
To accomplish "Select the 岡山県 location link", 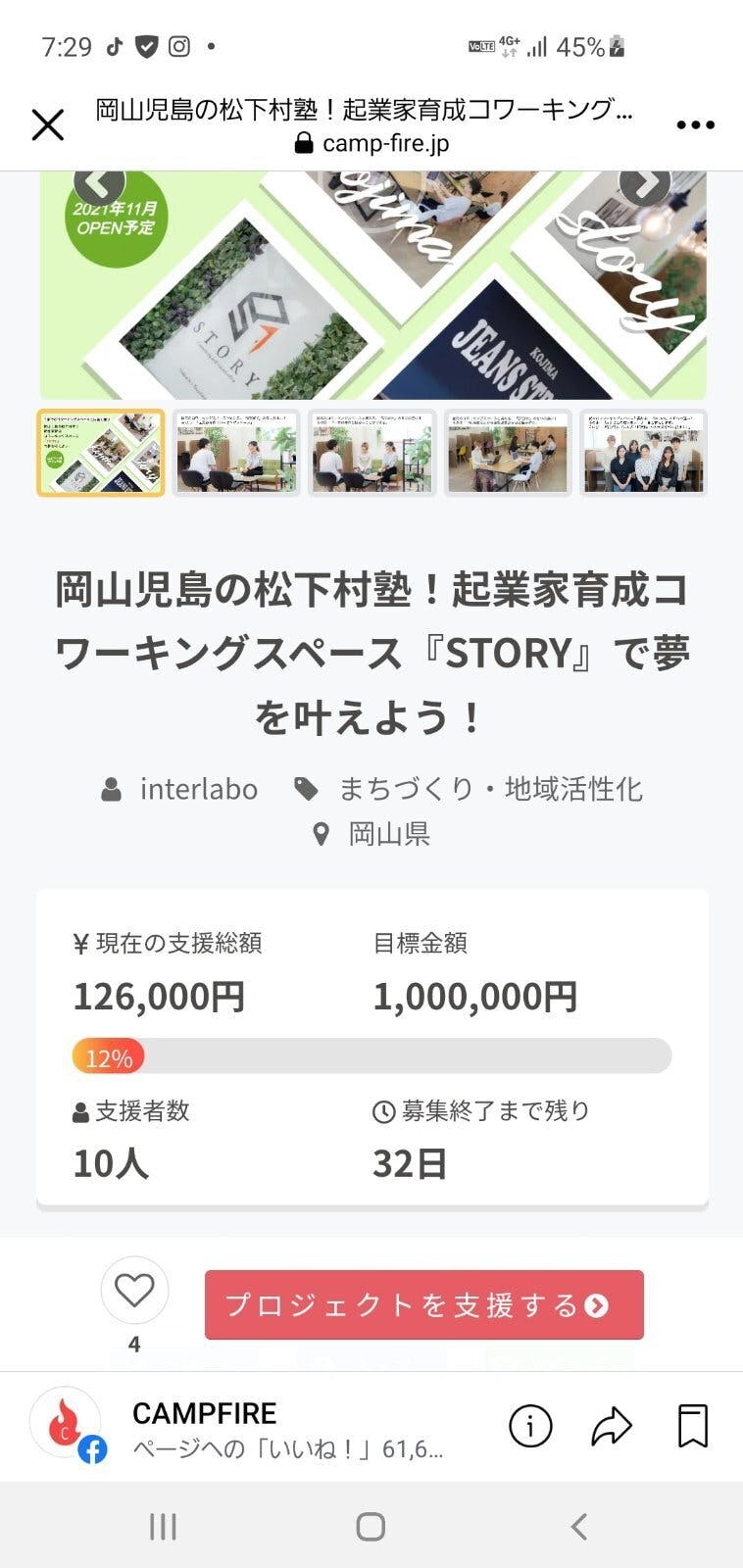I will click(389, 834).
